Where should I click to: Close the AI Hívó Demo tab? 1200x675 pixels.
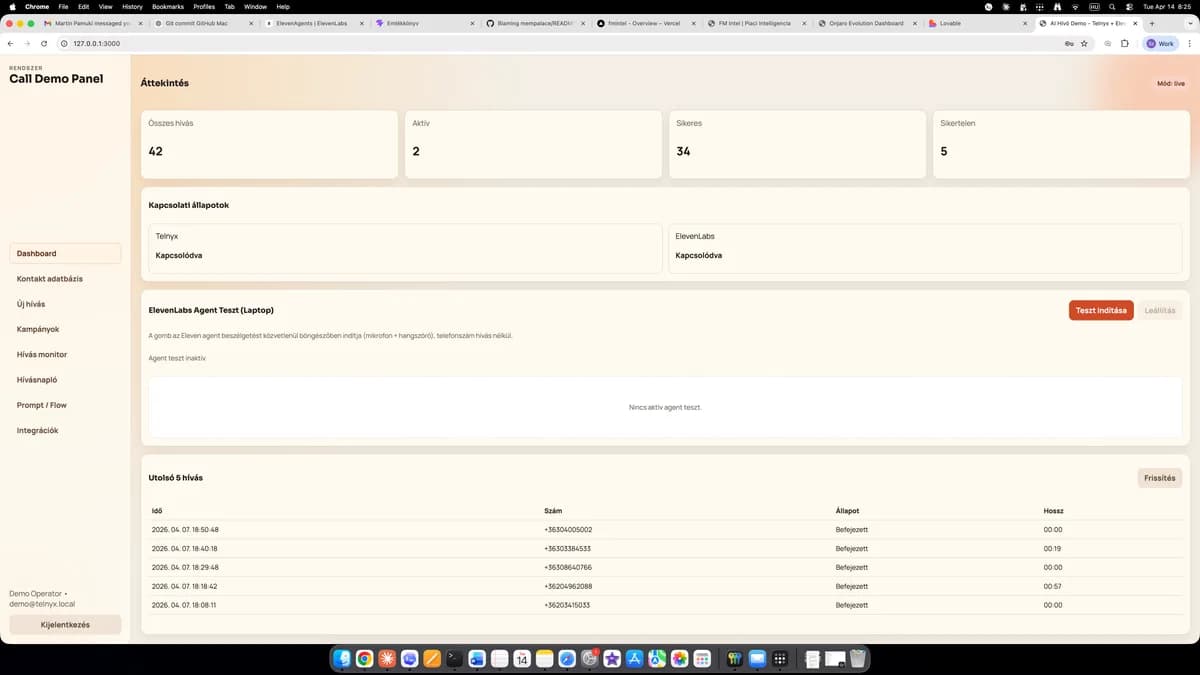[1134, 23]
